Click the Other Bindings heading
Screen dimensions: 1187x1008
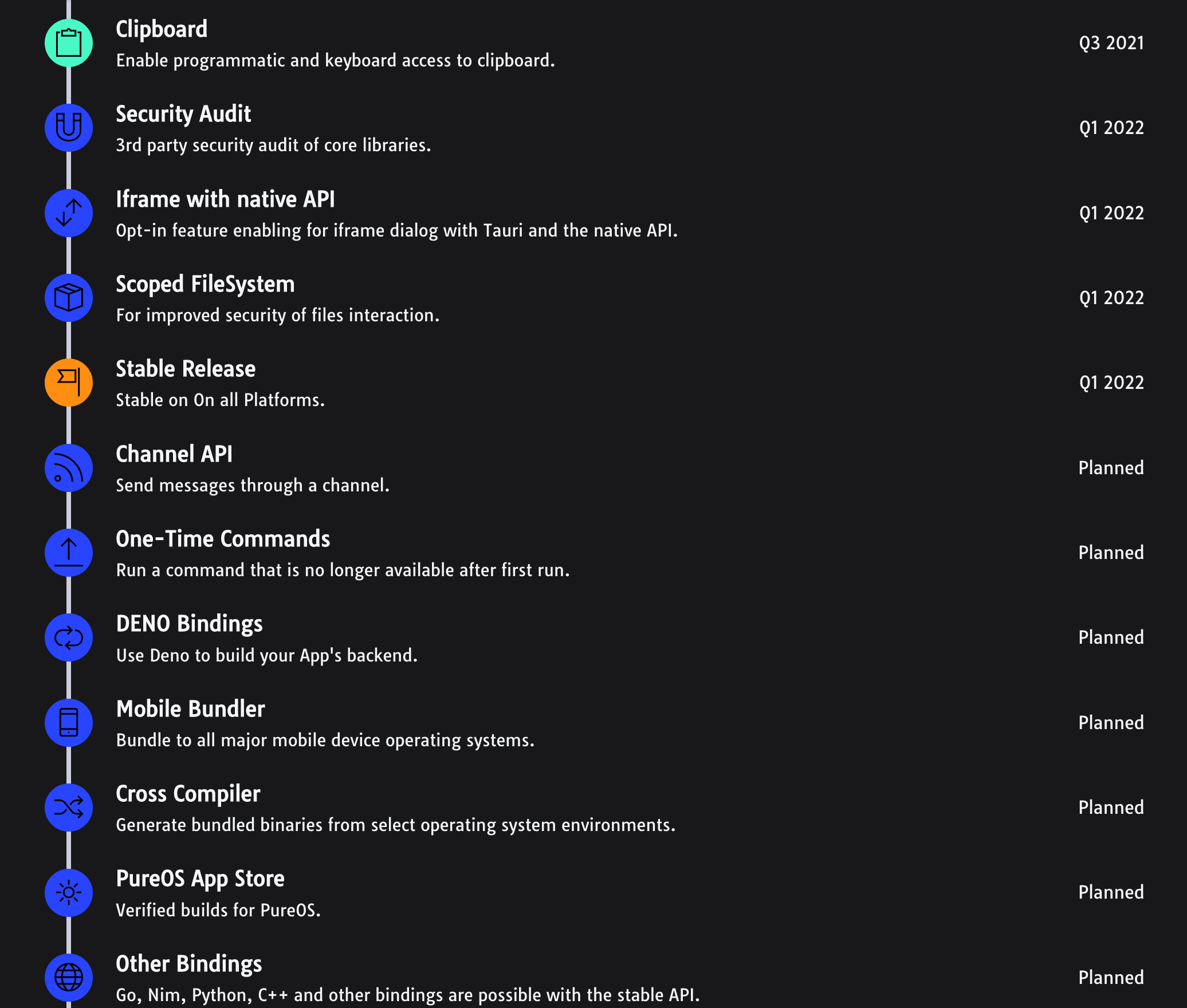click(188, 964)
